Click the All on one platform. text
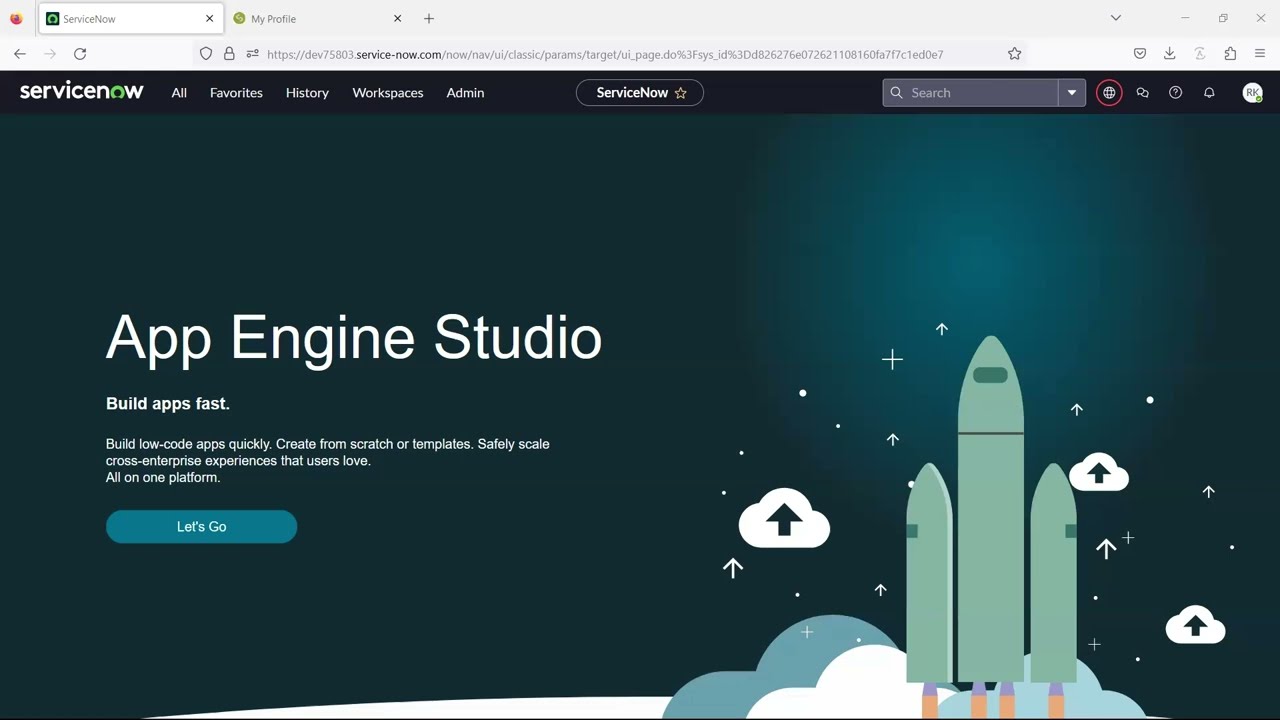This screenshot has height=720, width=1280. (163, 477)
